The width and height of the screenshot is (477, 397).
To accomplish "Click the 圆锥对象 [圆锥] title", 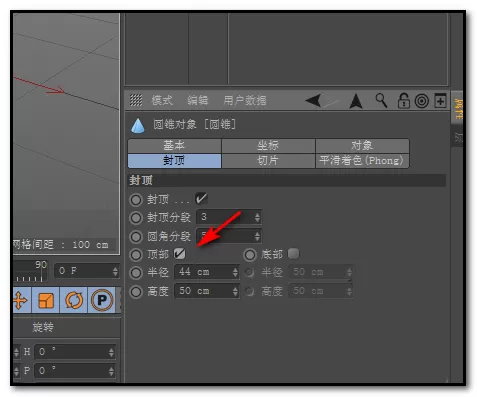I will (194, 124).
